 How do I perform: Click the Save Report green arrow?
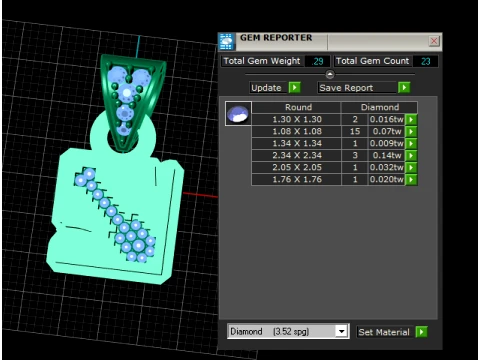coord(404,88)
